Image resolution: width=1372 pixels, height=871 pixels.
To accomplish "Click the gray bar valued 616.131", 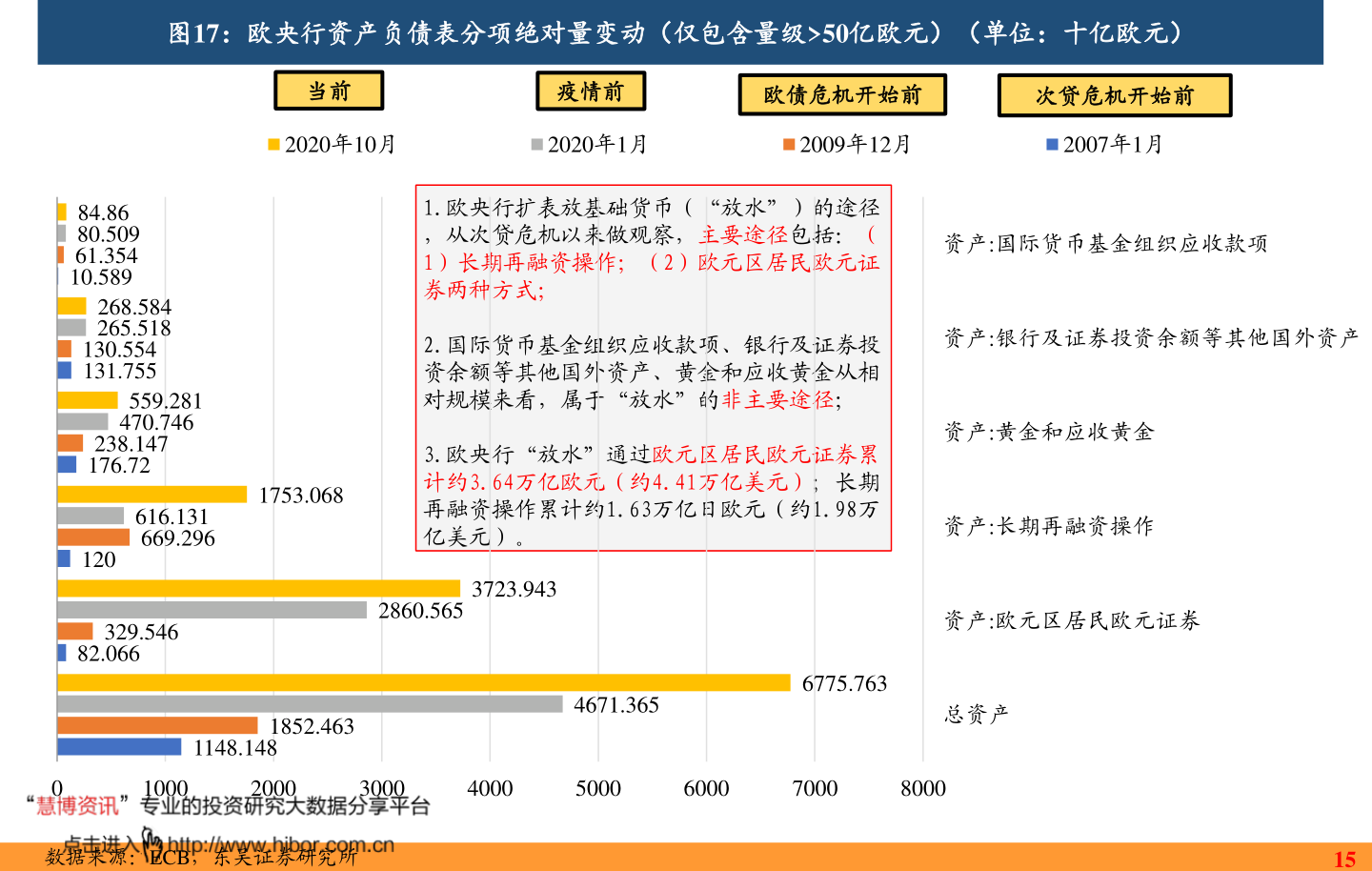I will point(91,516).
